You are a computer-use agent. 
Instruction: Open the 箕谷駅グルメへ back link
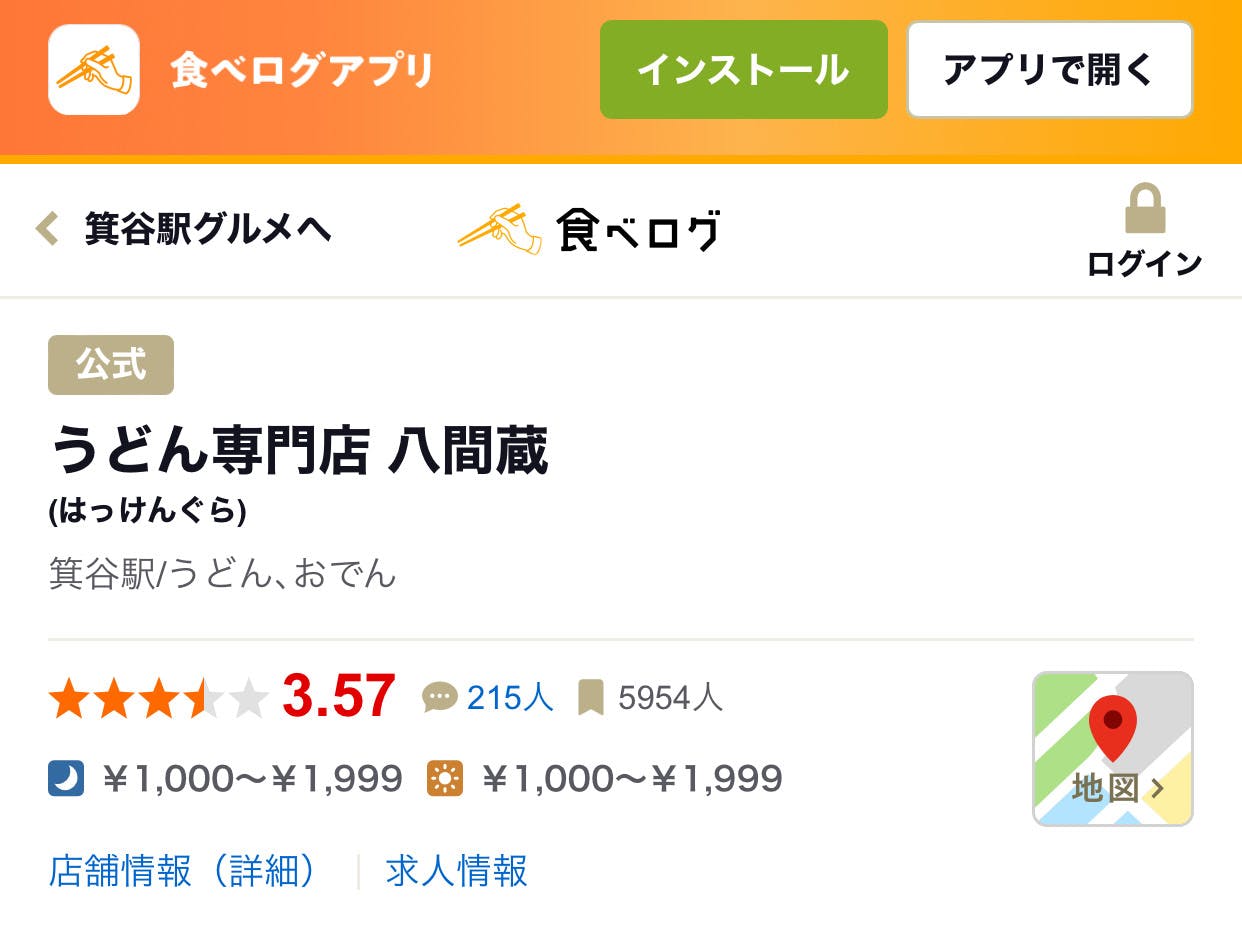pyautogui.click(x=207, y=229)
